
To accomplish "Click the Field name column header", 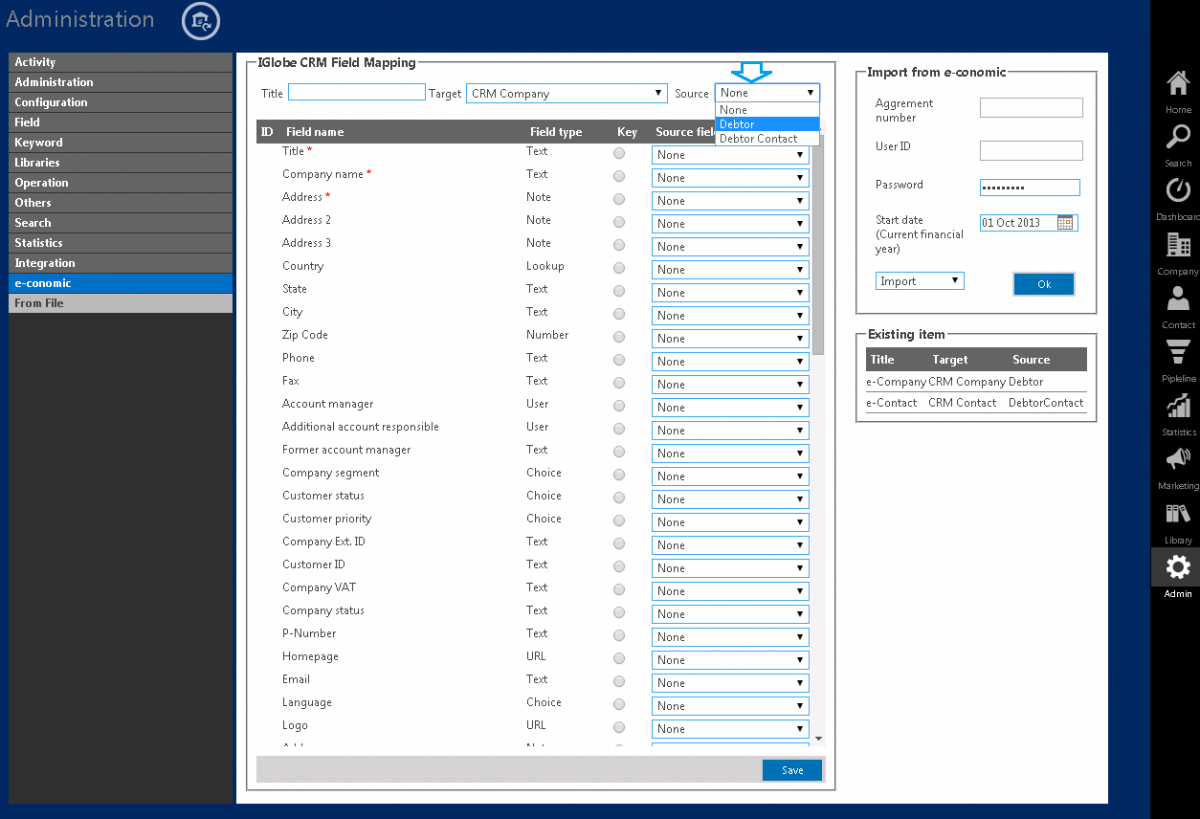I will pos(314,132).
